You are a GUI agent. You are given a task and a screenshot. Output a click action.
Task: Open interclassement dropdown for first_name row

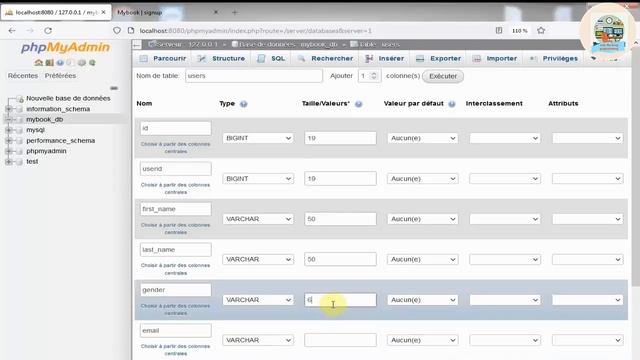pyautogui.click(x=505, y=219)
